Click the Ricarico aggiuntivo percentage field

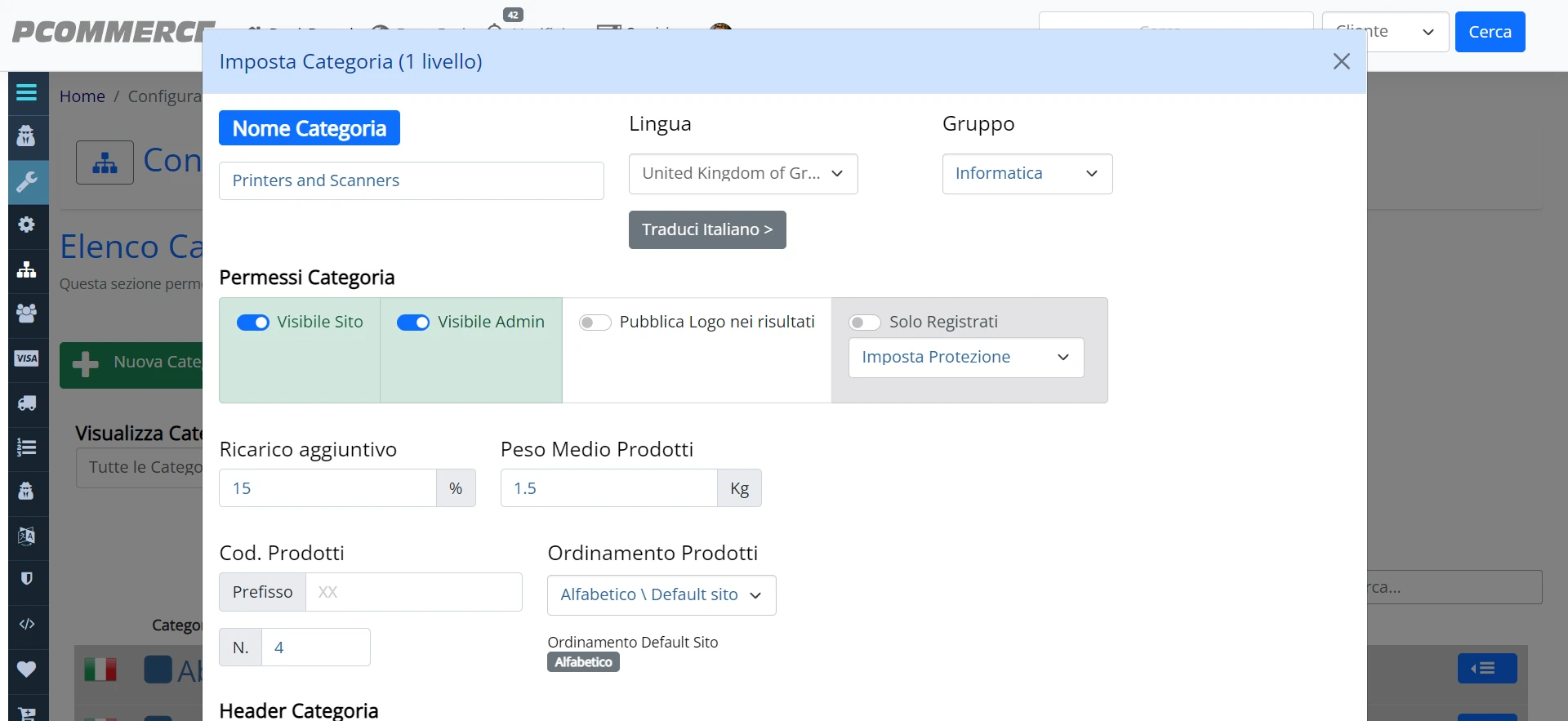coord(327,488)
